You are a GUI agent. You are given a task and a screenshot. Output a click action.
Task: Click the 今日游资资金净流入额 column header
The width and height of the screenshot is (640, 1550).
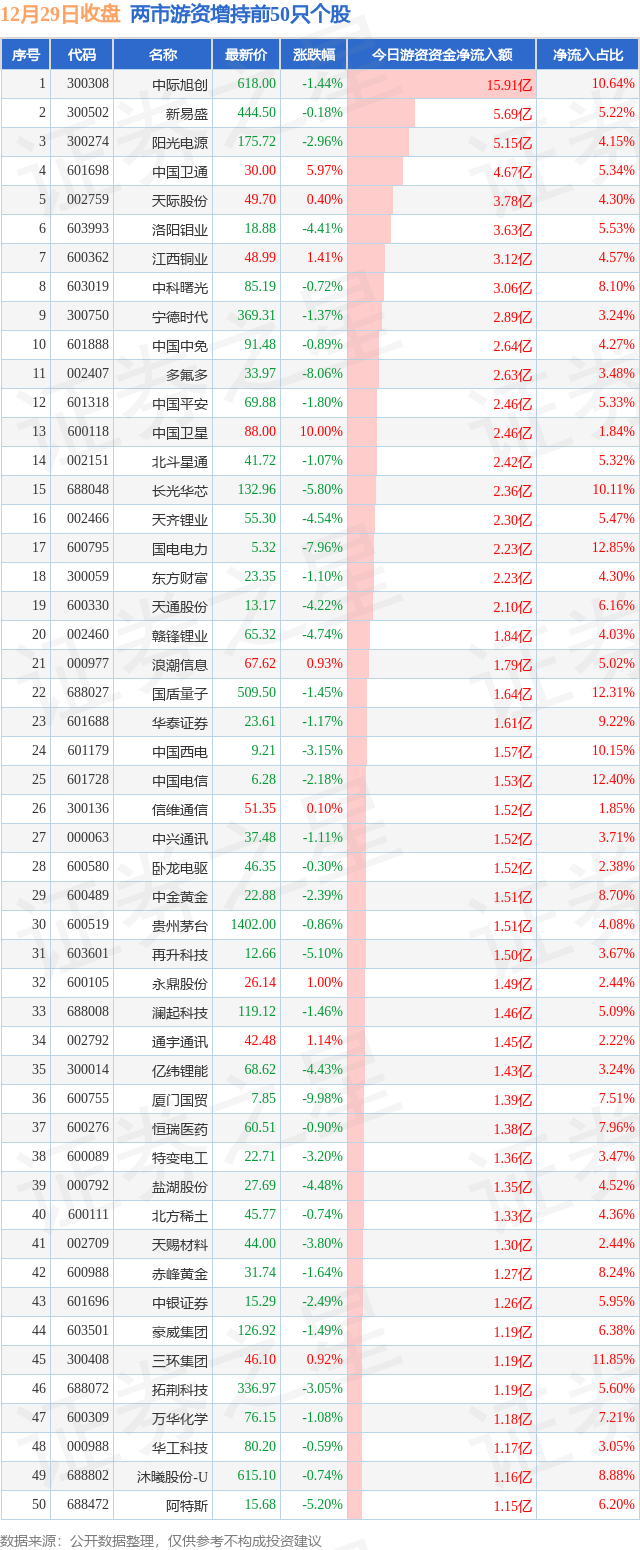coord(441,54)
